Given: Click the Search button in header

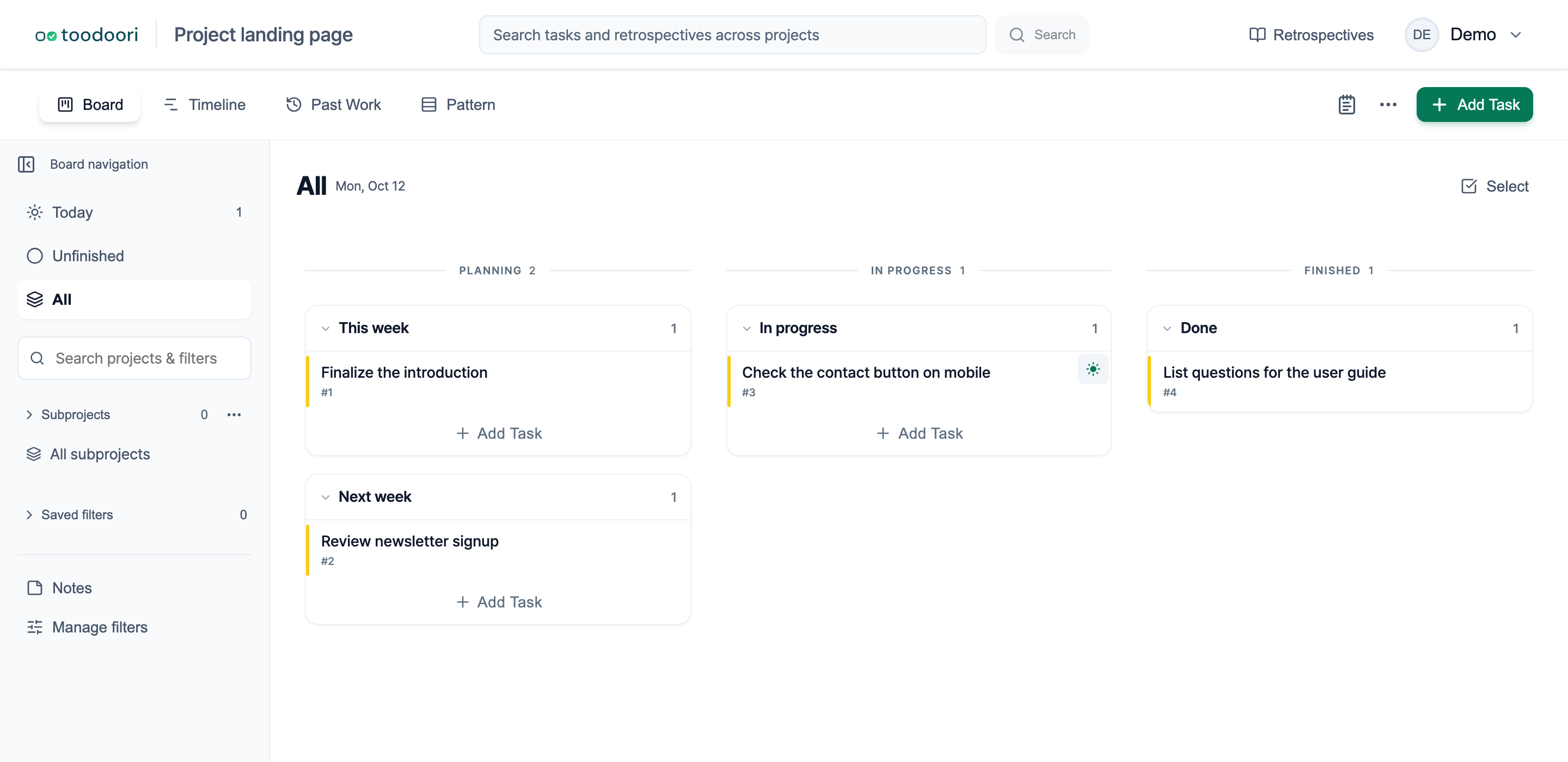Looking at the screenshot, I should [1042, 35].
